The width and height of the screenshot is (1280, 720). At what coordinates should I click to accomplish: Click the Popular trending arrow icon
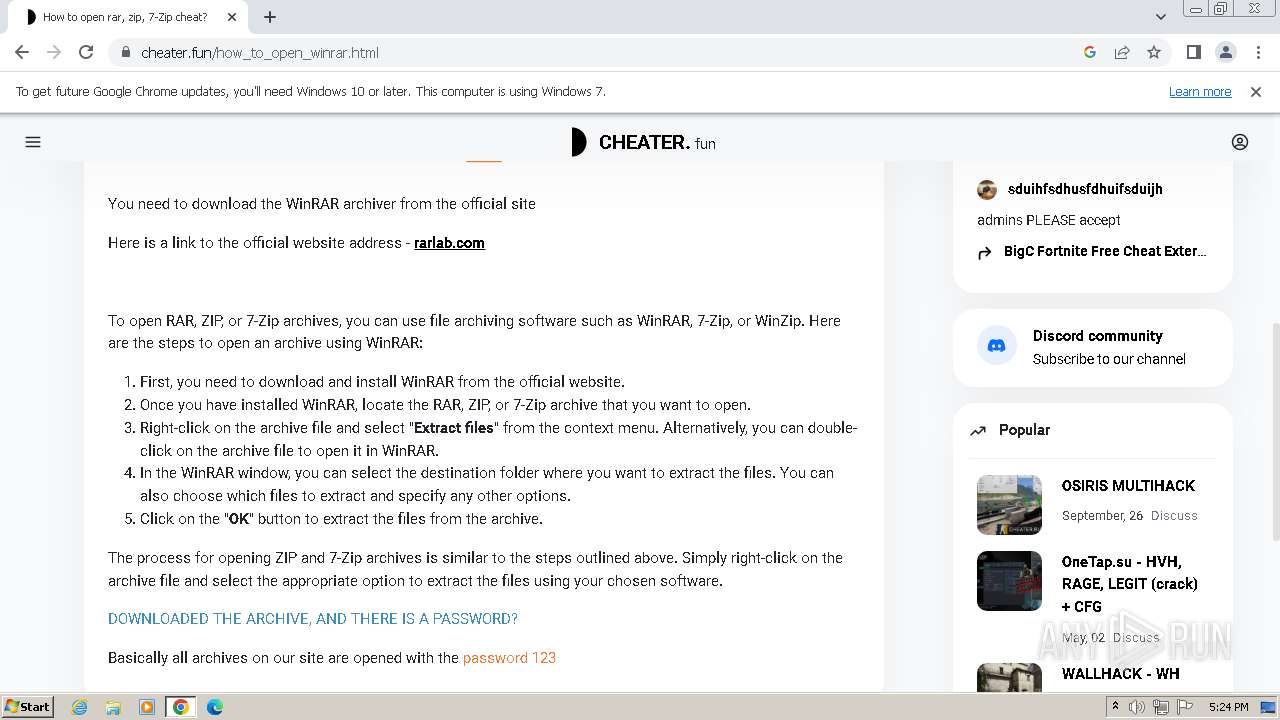pyautogui.click(x=978, y=431)
